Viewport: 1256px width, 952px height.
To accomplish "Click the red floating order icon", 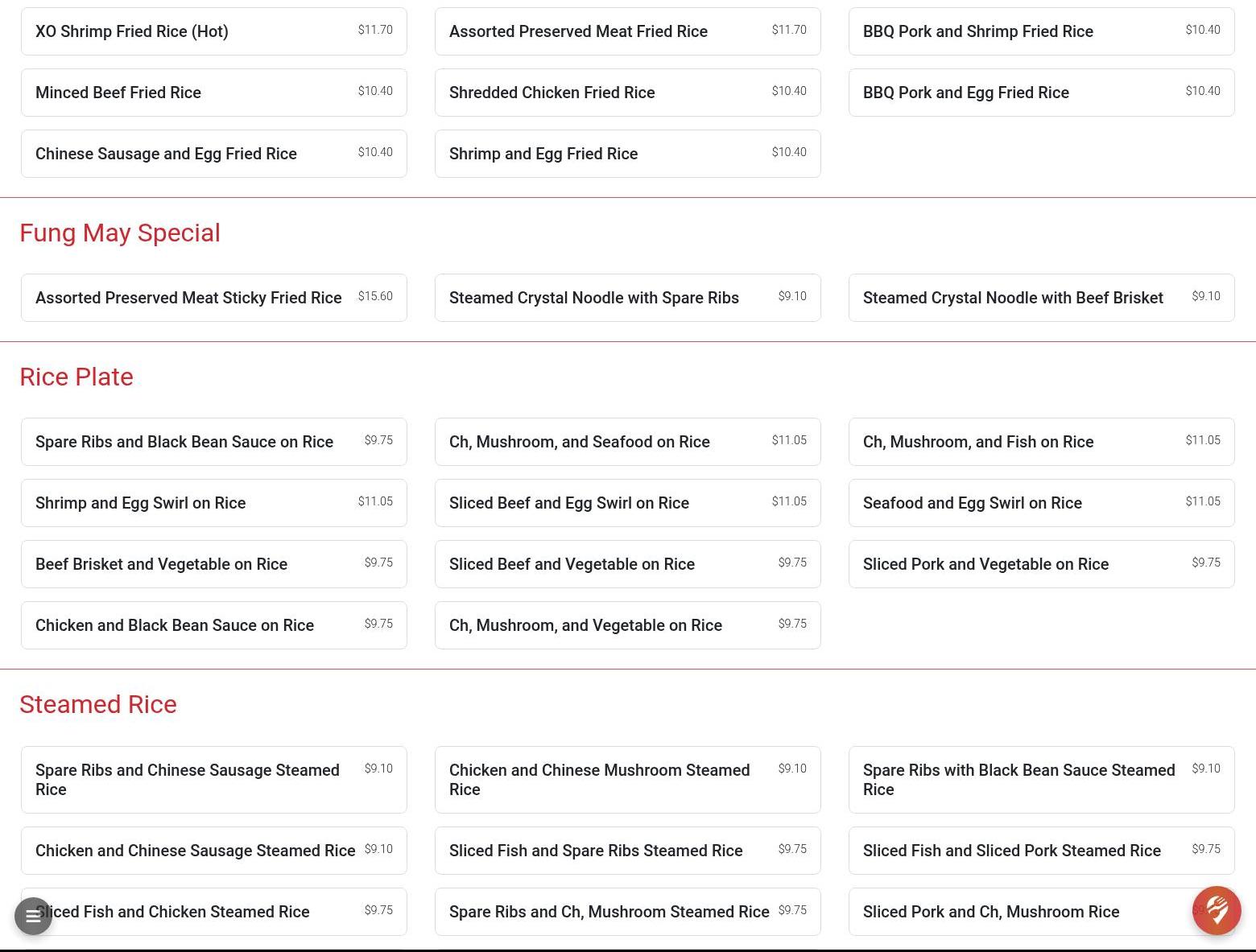I will [x=1216, y=910].
